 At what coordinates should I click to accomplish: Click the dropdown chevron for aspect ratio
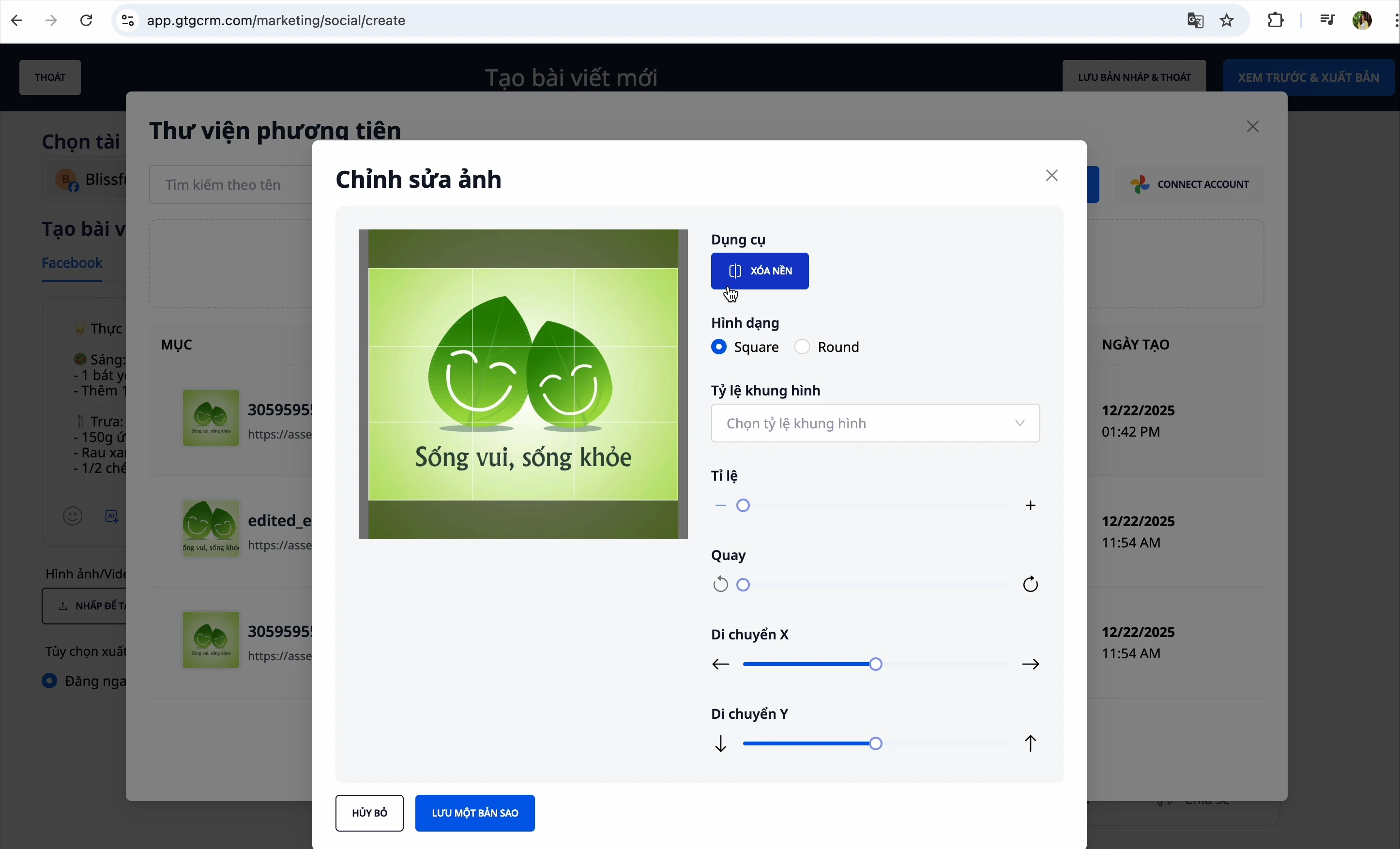pyautogui.click(x=1020, y=424)
